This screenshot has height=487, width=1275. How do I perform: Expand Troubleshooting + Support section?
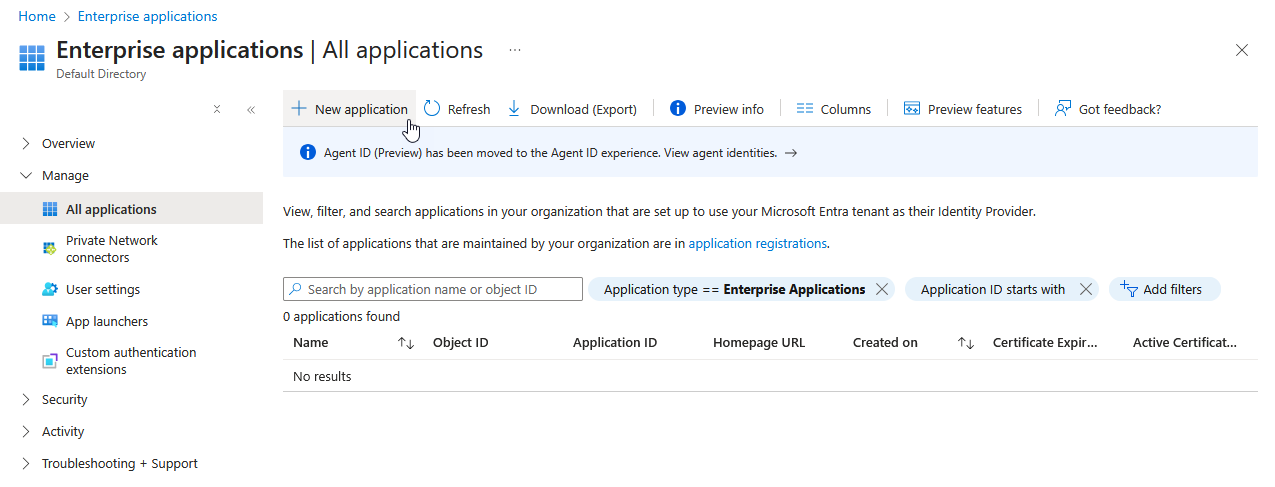click(26, 464)
